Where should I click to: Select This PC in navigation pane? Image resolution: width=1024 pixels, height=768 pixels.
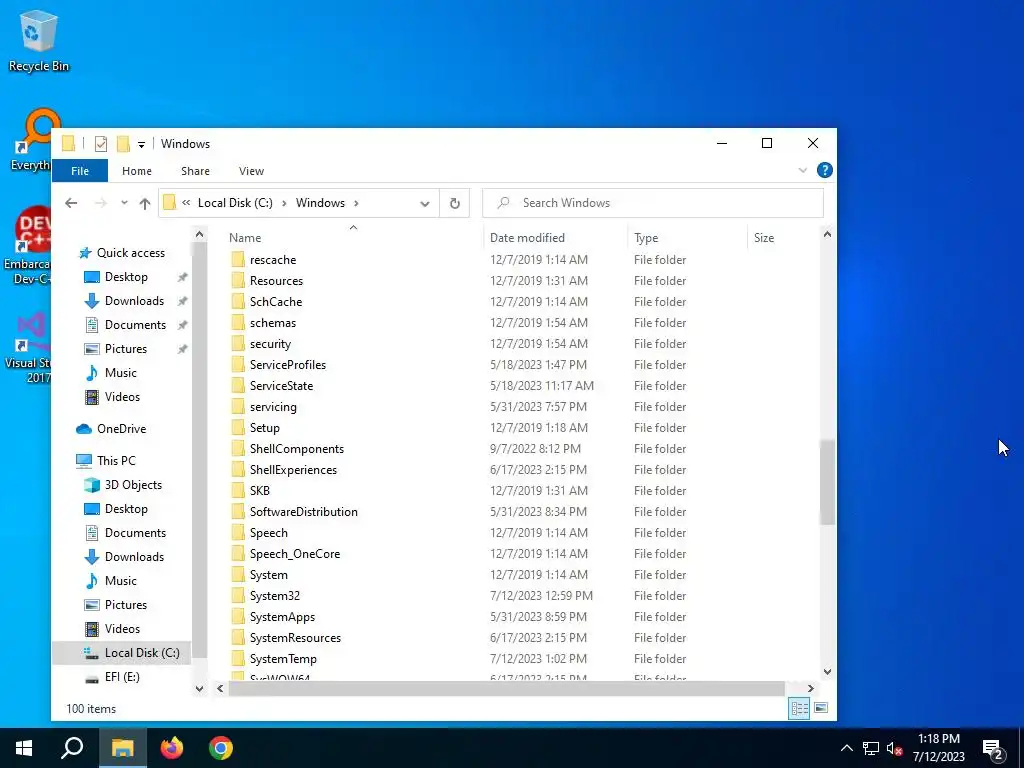pos(116,461)
